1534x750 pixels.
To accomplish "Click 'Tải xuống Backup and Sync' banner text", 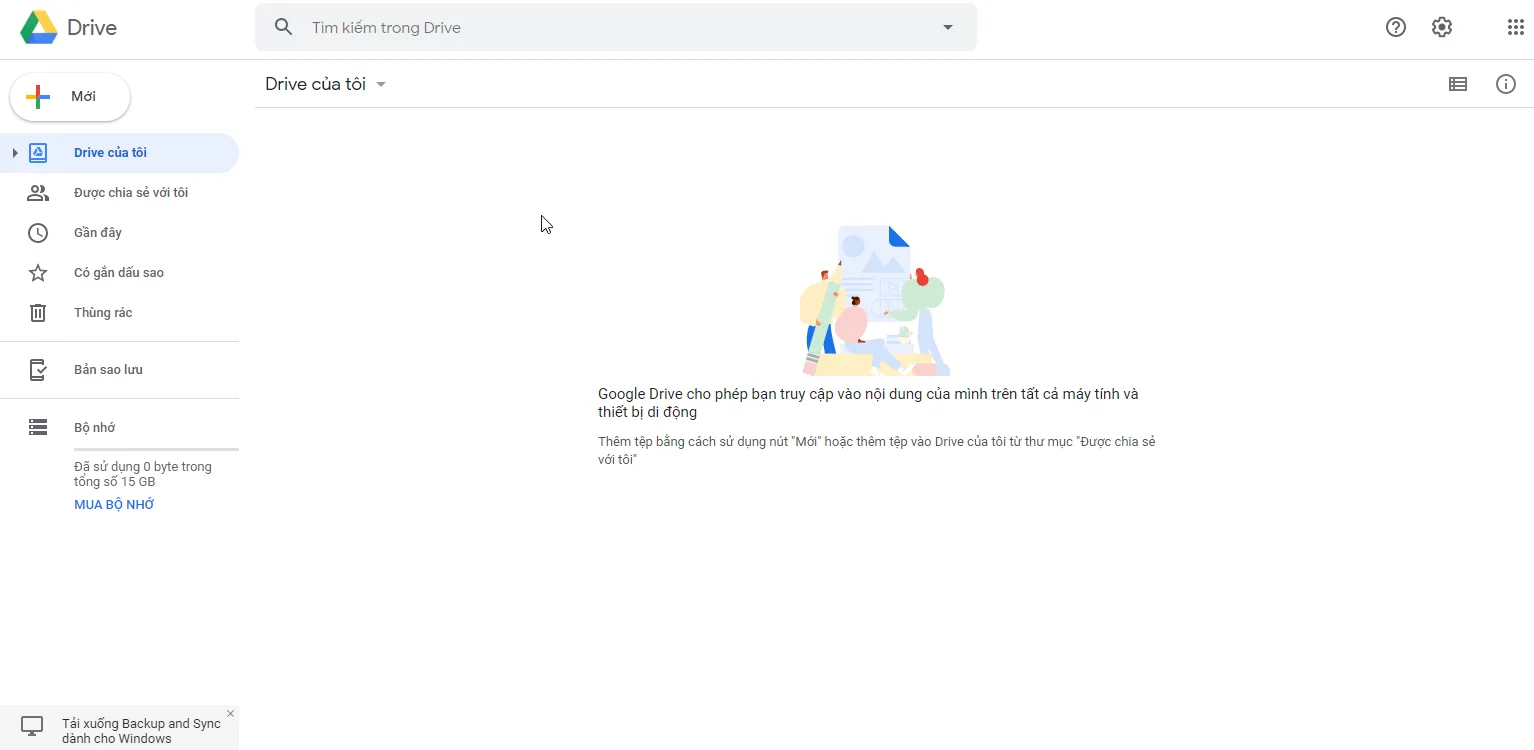I will (141, 731).
